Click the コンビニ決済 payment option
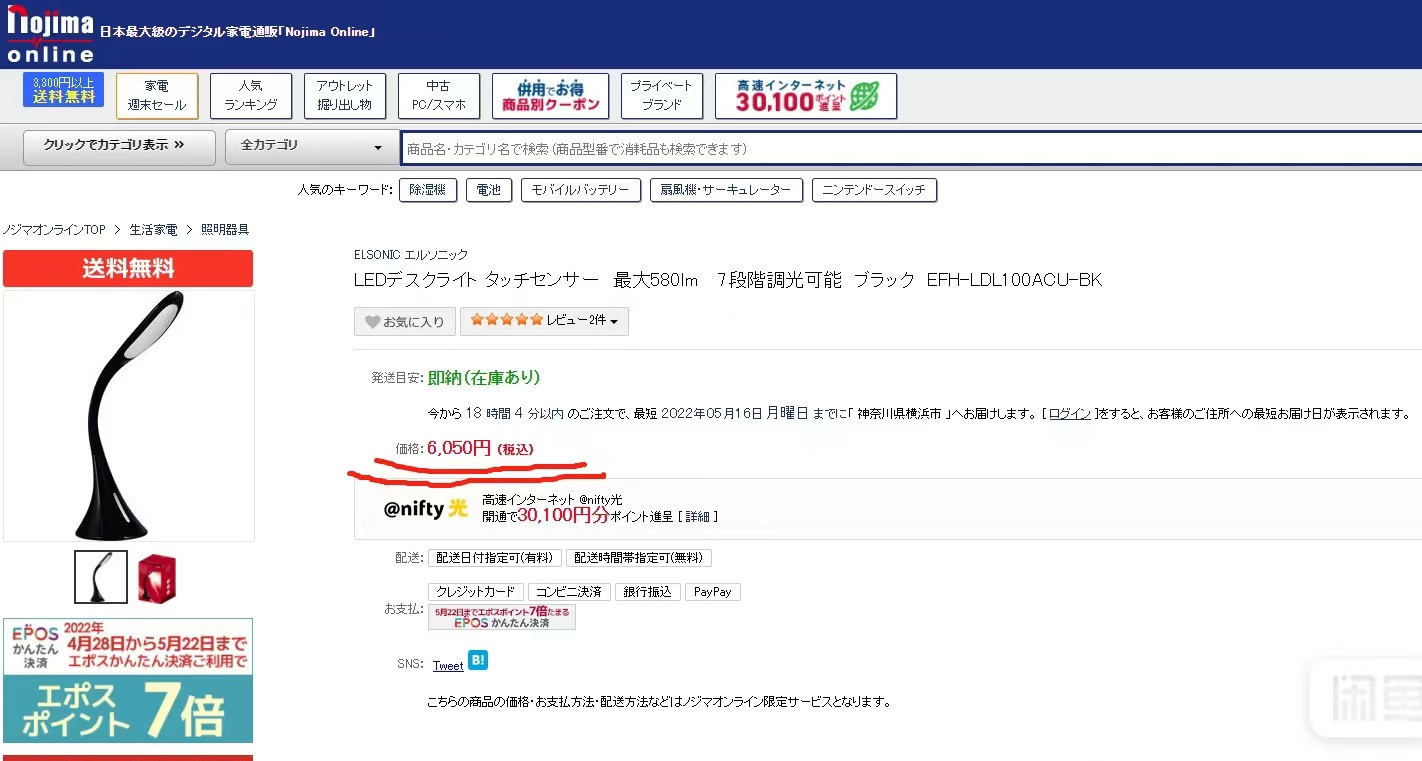Screen dimensions: 1422x761 coord(569,592)
